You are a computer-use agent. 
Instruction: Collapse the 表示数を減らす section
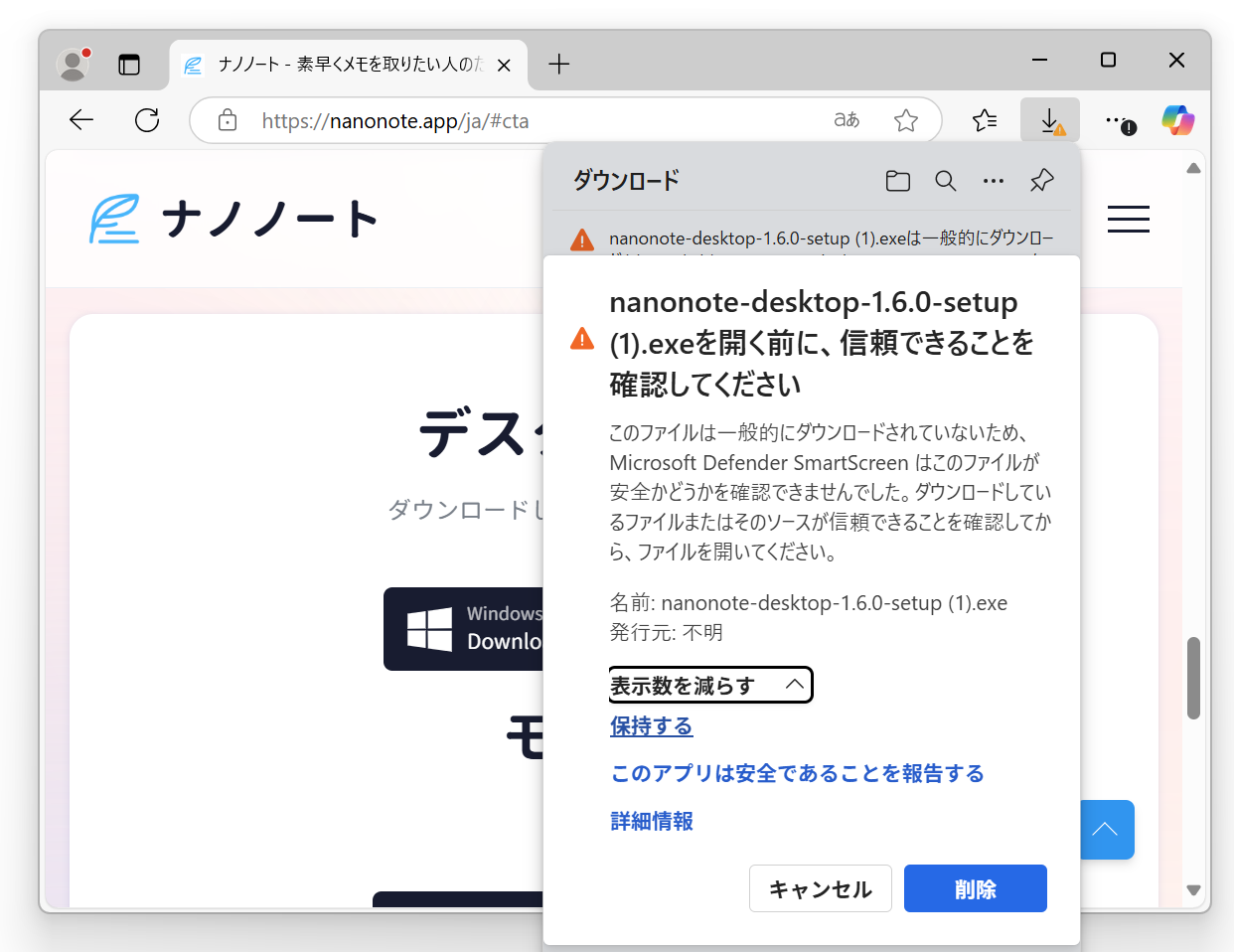coord(710,685)
